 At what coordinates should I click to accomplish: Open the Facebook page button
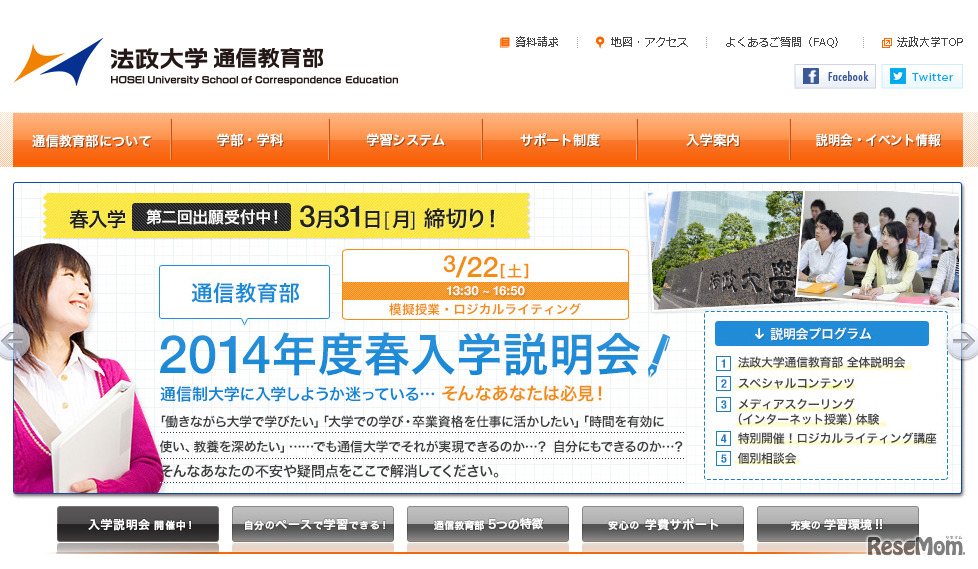click(835, 77)
